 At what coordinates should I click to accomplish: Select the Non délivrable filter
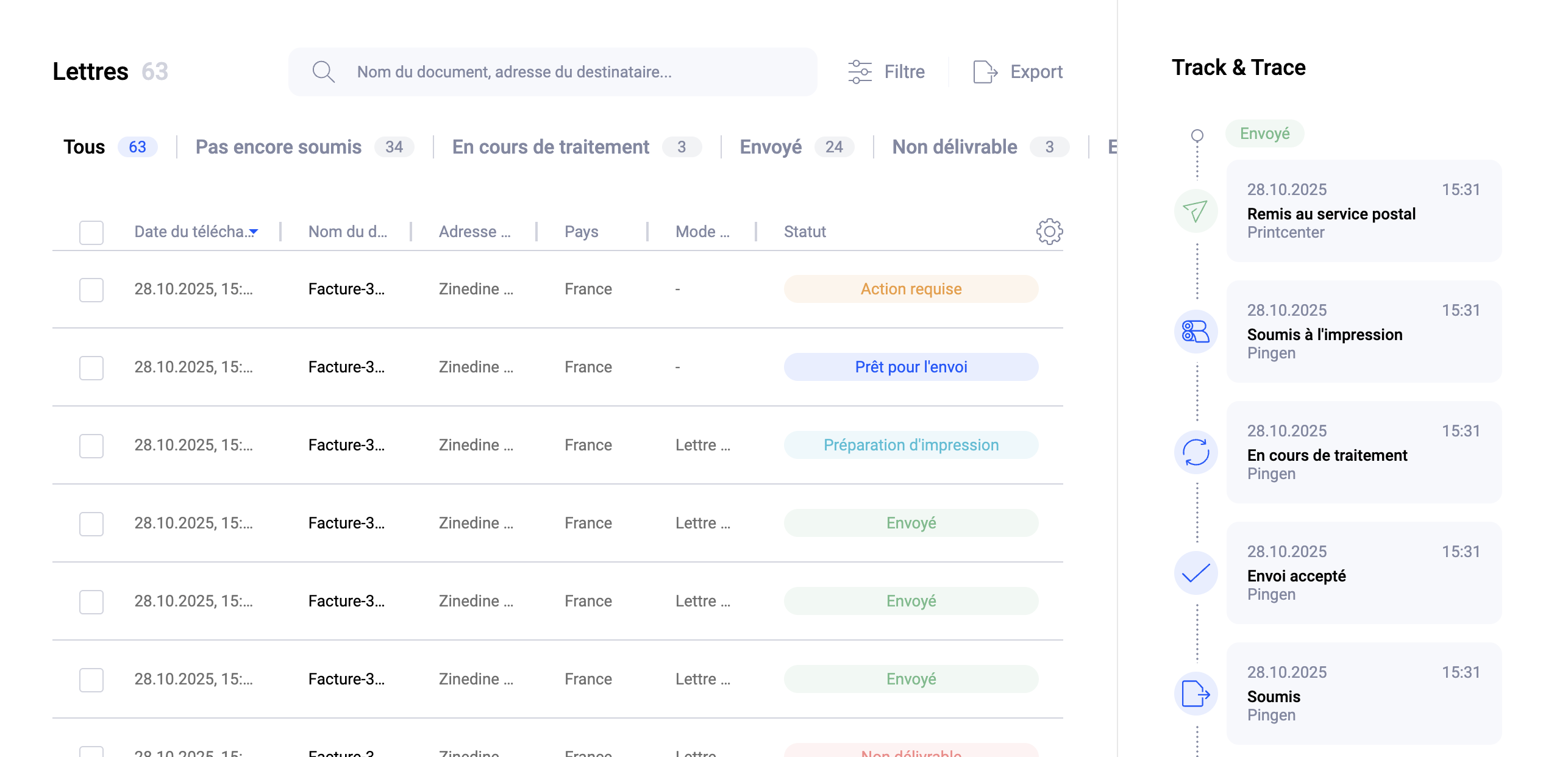coord(953,146)
